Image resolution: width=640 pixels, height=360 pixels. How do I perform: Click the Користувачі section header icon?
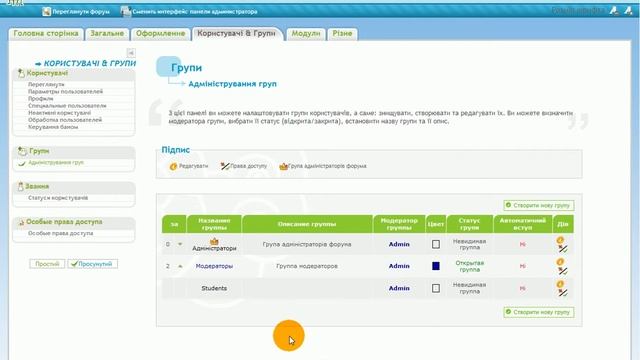point(21,73)
